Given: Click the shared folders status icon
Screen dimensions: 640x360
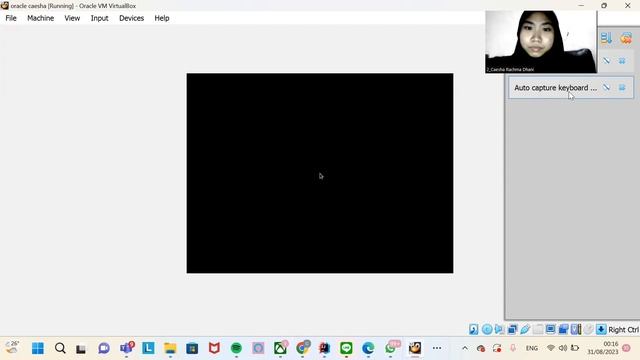Looking at the screenshot, I should [x=538, y=329].
